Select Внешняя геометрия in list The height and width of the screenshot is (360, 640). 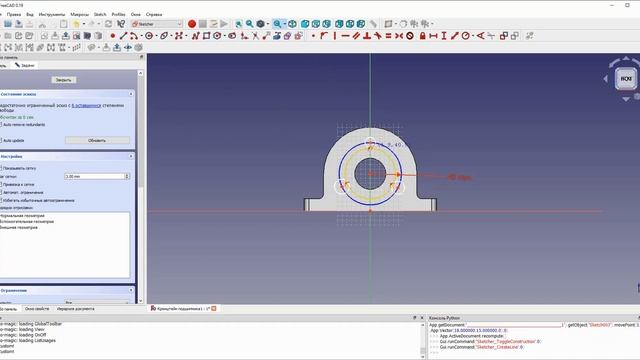[x=19, y=227]
